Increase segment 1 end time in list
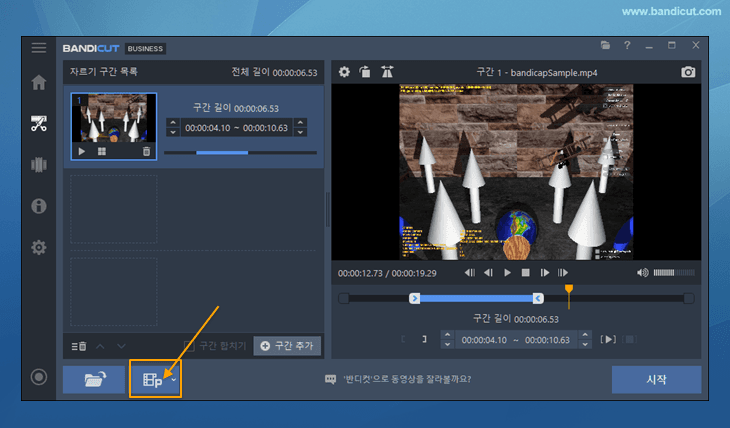 click(301, 122)
